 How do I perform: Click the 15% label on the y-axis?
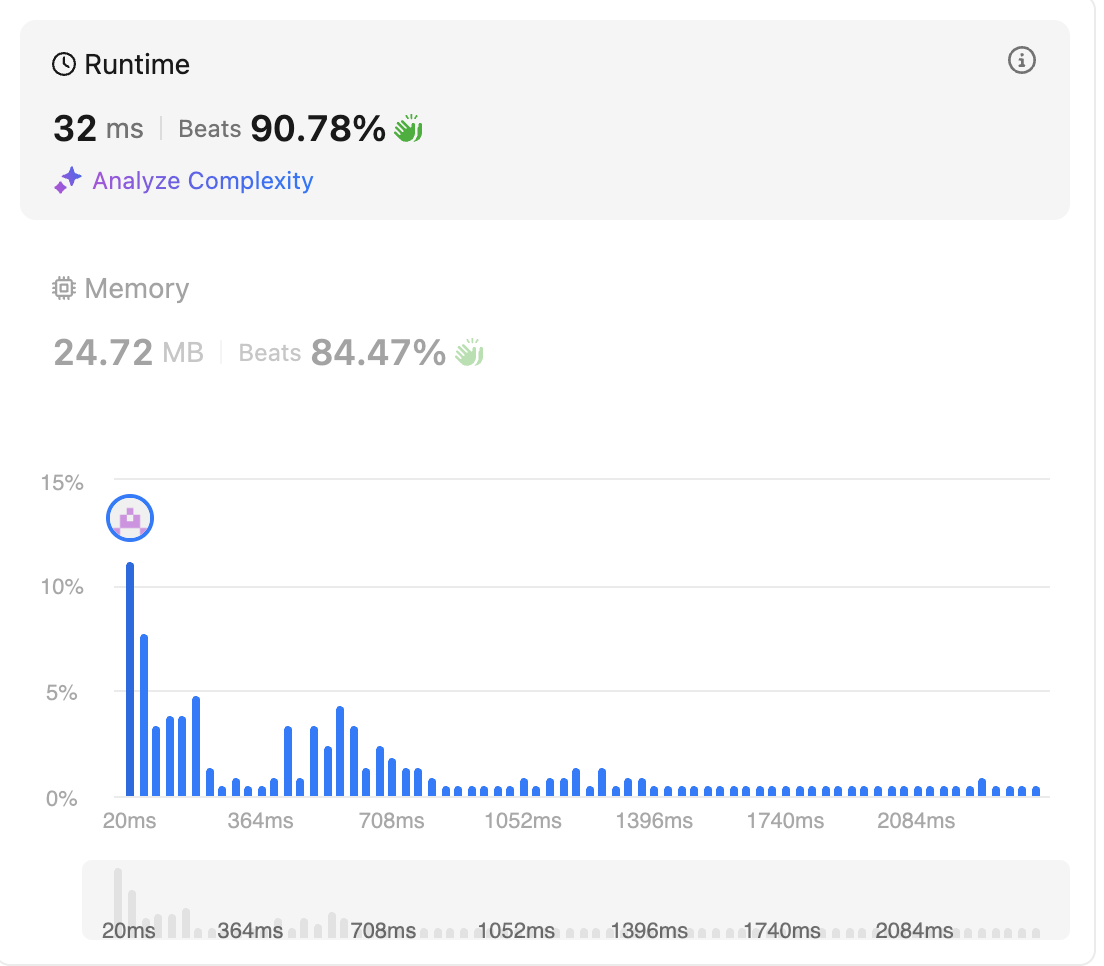pyautogui.click(x=62, y=483)
